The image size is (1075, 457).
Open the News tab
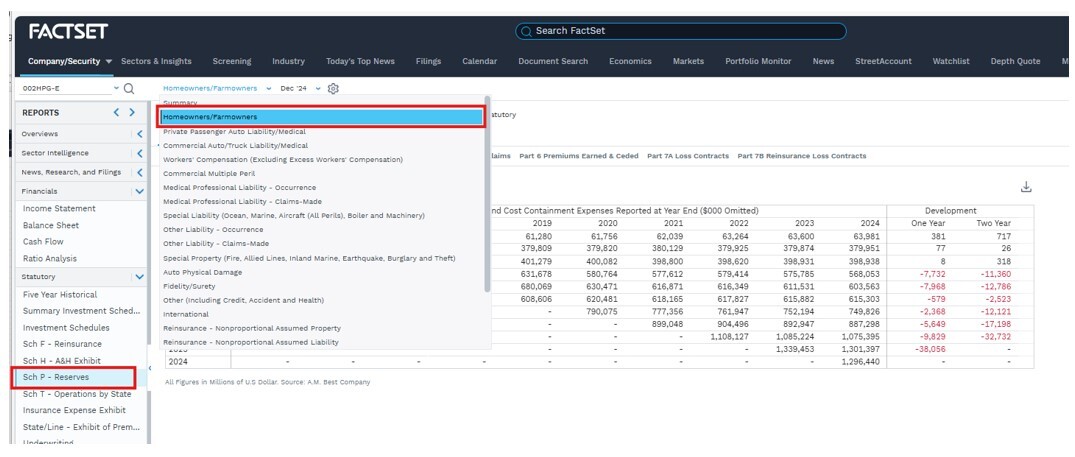tap(823, 61)
